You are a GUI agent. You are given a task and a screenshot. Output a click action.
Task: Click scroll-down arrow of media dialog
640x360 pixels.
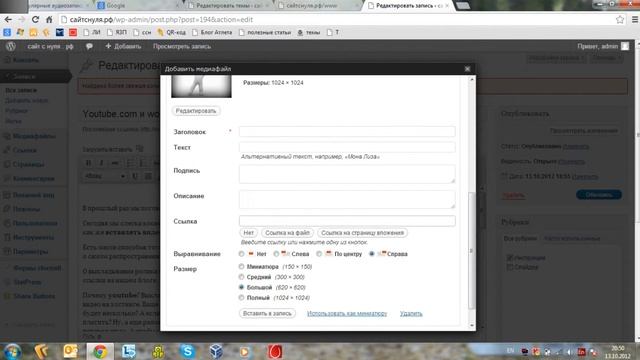point(472,325)
